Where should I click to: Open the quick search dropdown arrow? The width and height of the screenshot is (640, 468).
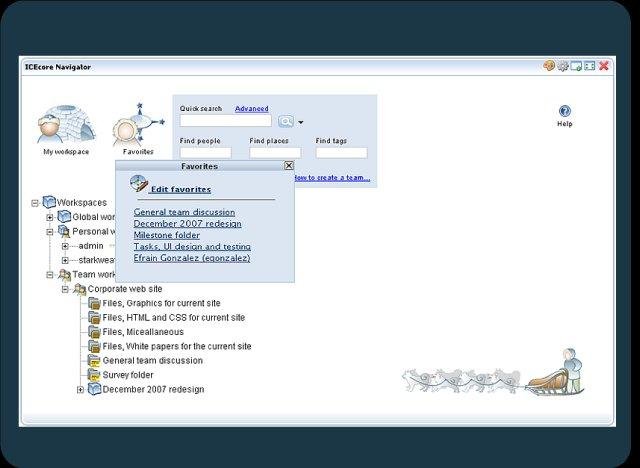[x=300, y=122]
